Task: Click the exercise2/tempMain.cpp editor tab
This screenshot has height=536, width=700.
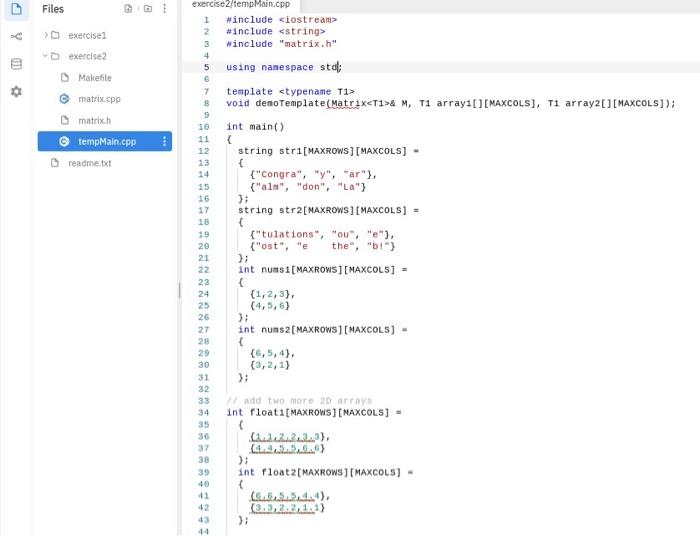Action: (x=241, y=4)
